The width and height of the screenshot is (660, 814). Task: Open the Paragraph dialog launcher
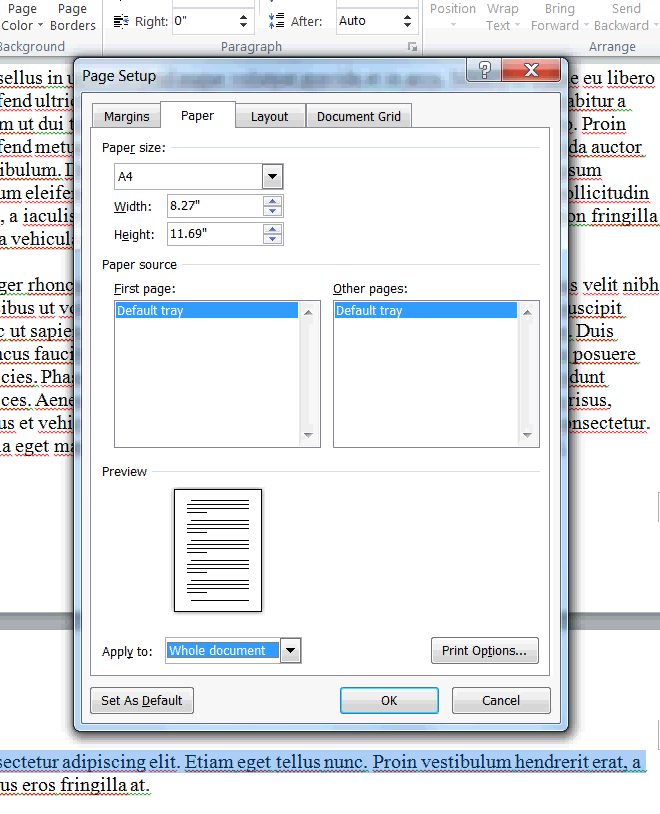[x=412, y=47]
